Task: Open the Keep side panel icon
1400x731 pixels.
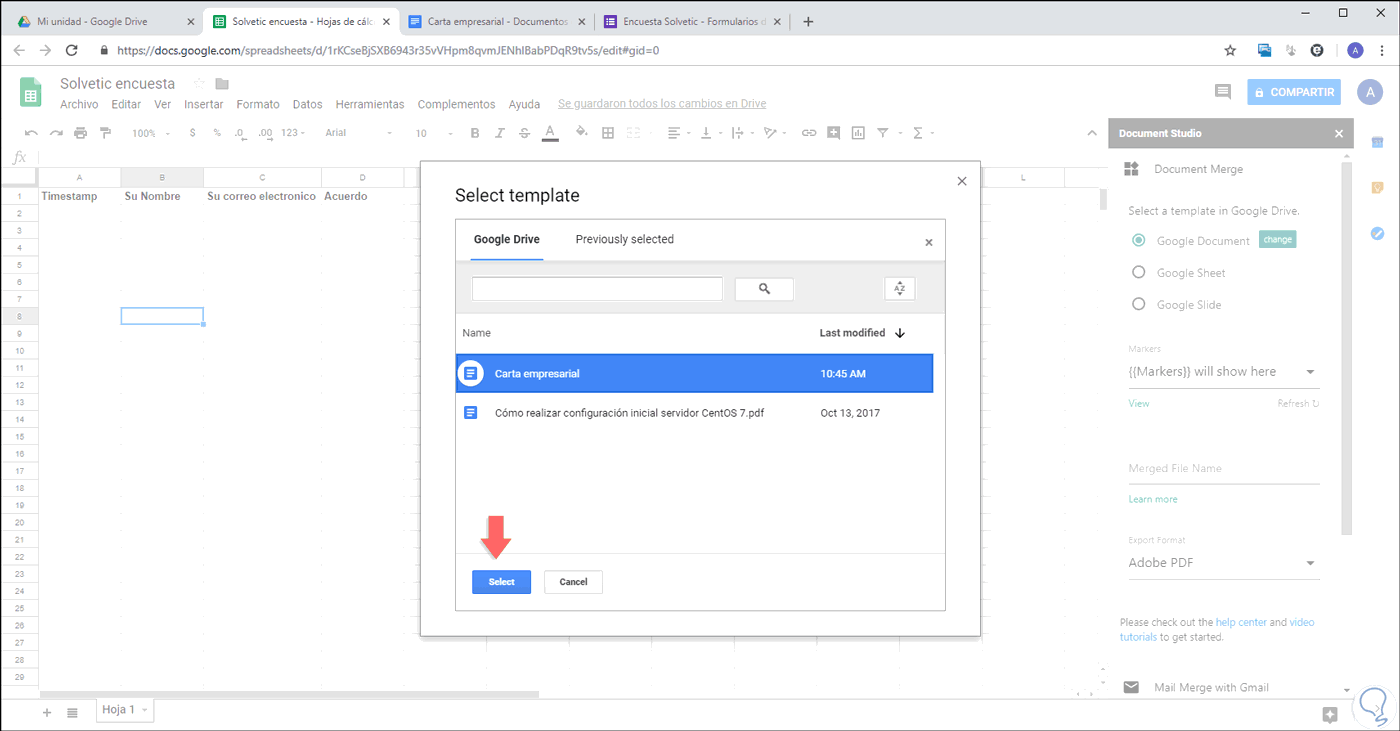Action: [1377, 187]
